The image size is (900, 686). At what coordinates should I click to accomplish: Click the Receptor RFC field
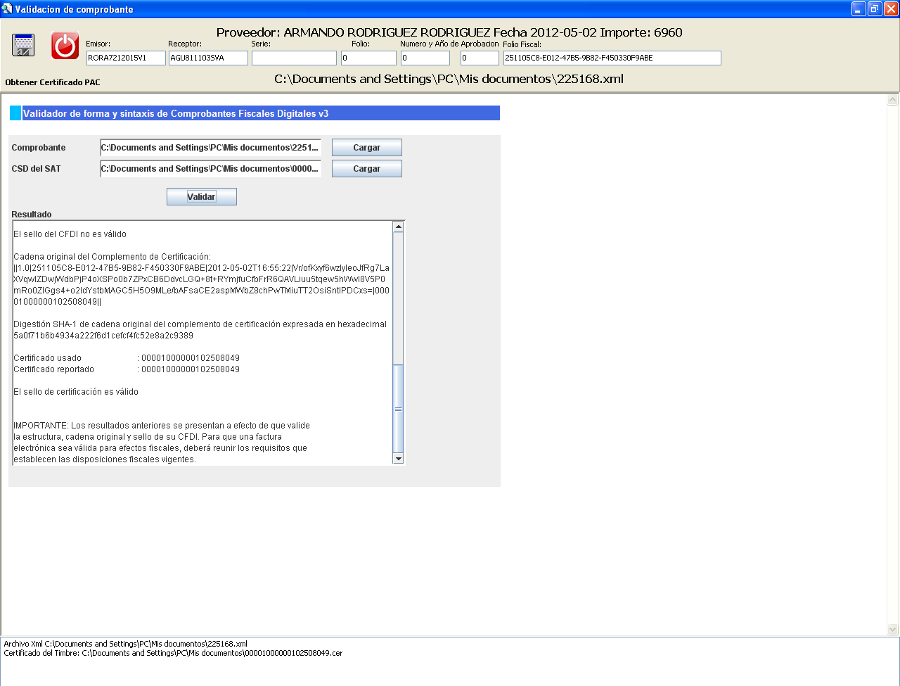pyautogui.click(x=207, y=58)
